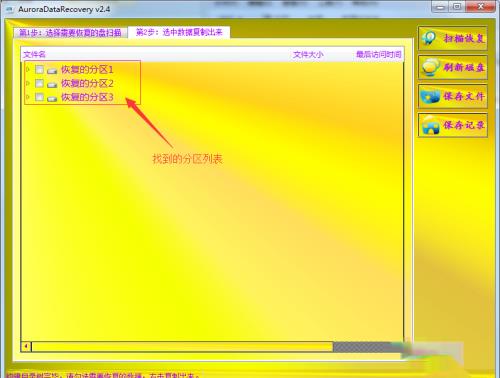Click the AuroraDataRecovery title bar app icon
This screenshot has width=500, height=378.
click(x=10, y=9)
